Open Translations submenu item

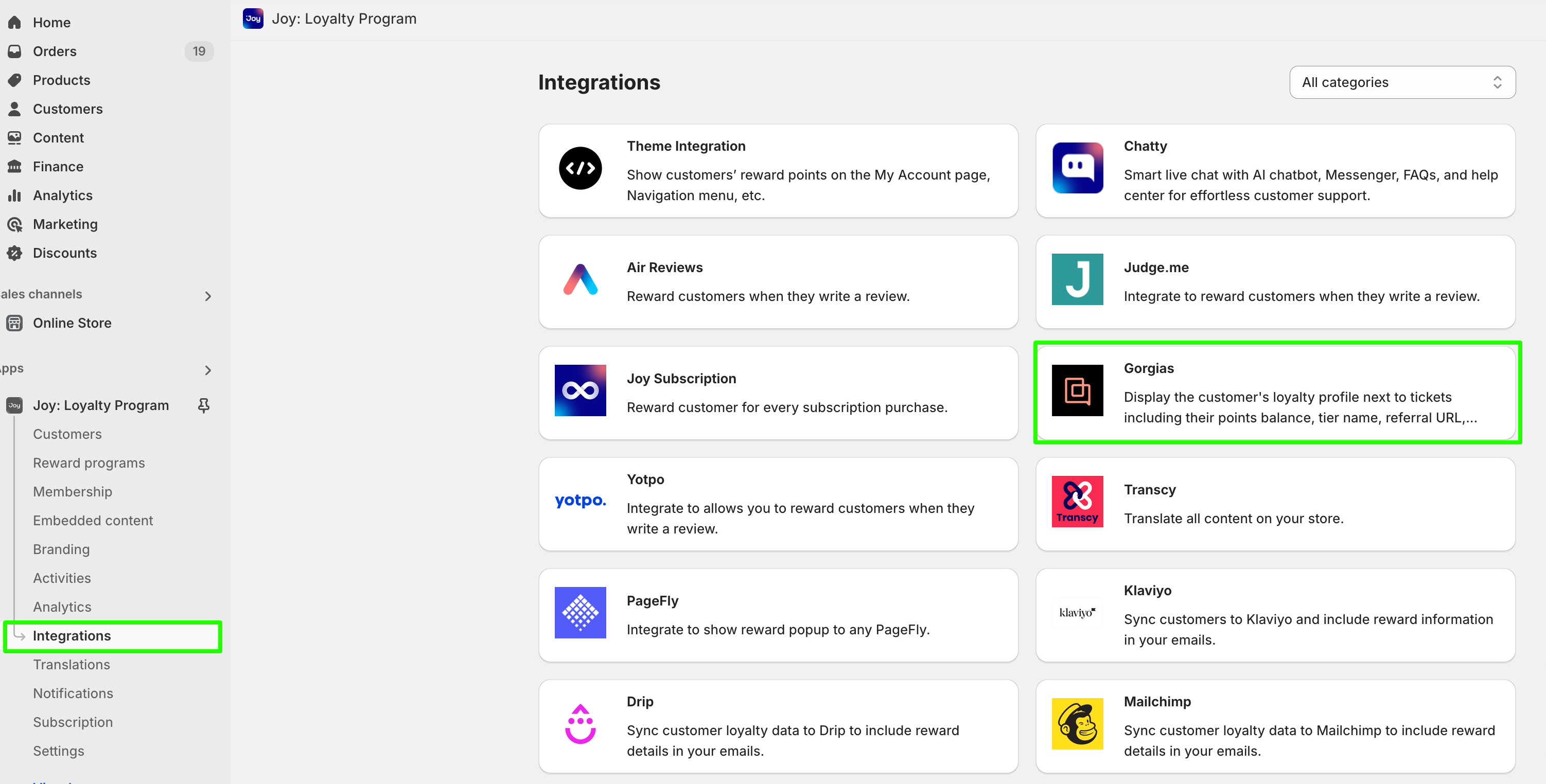[72, 664]
